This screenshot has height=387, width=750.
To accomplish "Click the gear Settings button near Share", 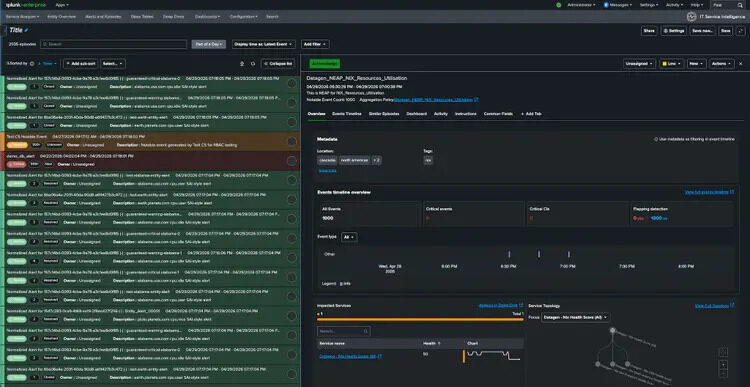I will 674,31.
